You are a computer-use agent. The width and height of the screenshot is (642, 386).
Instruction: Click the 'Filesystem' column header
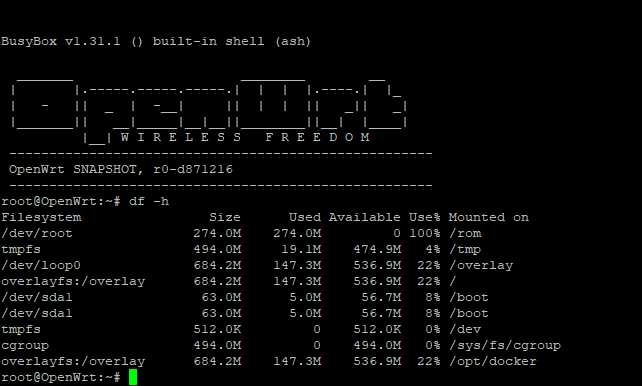click(41, 217)
